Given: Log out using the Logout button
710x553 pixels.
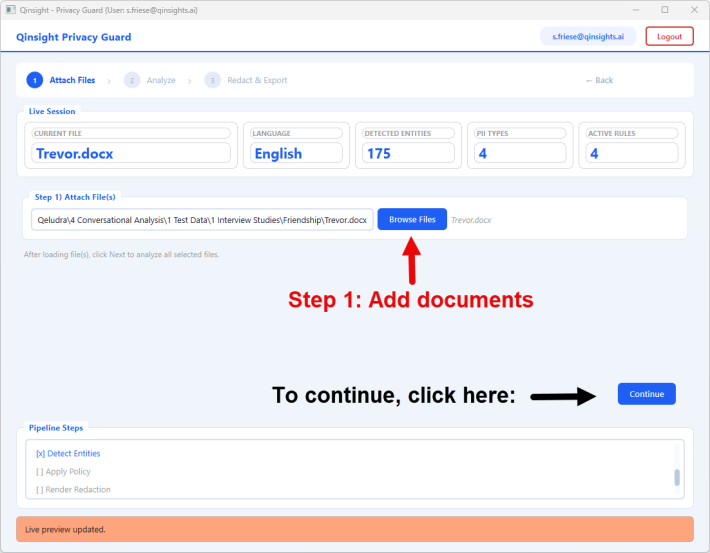Looking at the screenshot, I should 669,36.
